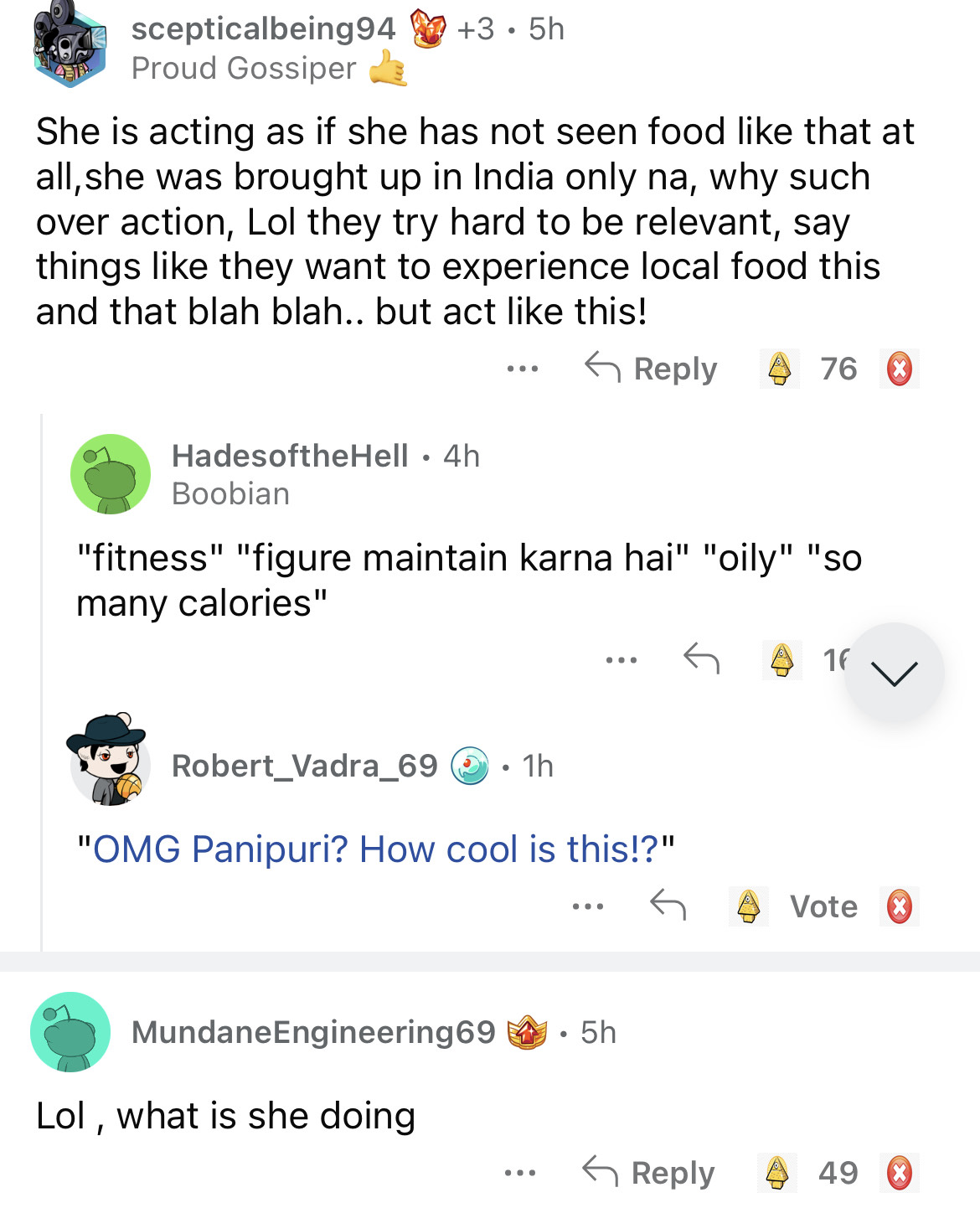Screen dimensions: 980x1208
Task: Downvote scepticalbeing94's comment
Action: 900,369
